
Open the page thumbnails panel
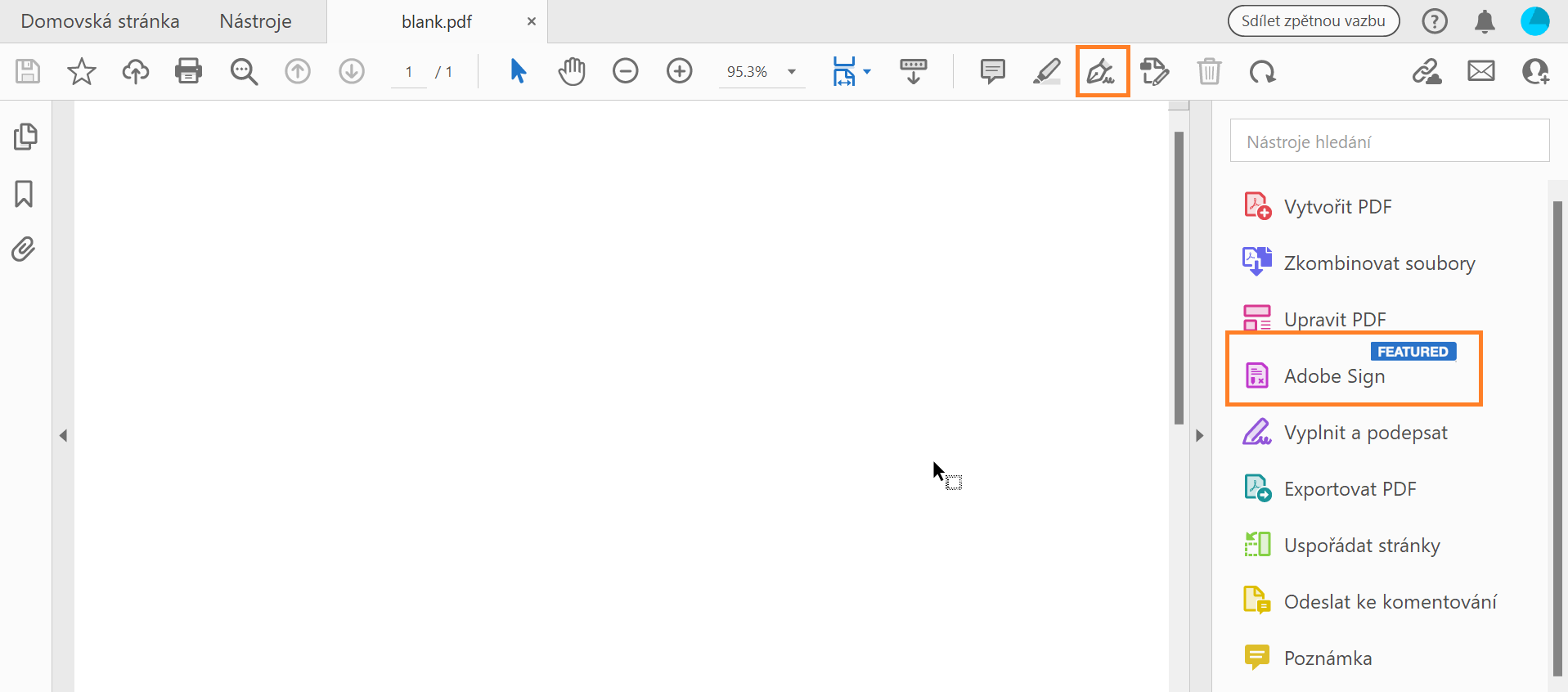click(25, 137)
